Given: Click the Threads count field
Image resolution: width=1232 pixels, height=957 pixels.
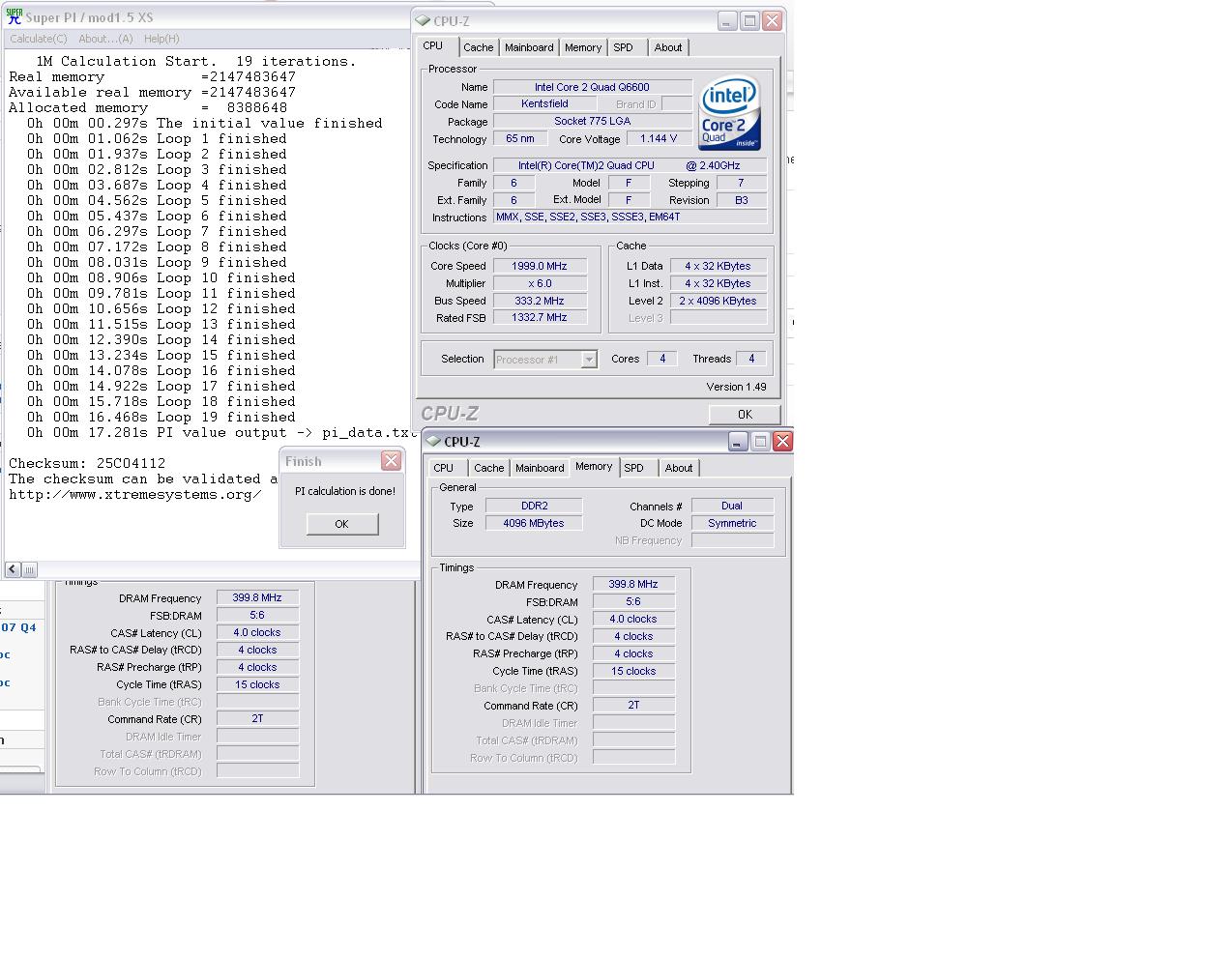Looking at the screenshot, I should (751, 359).
